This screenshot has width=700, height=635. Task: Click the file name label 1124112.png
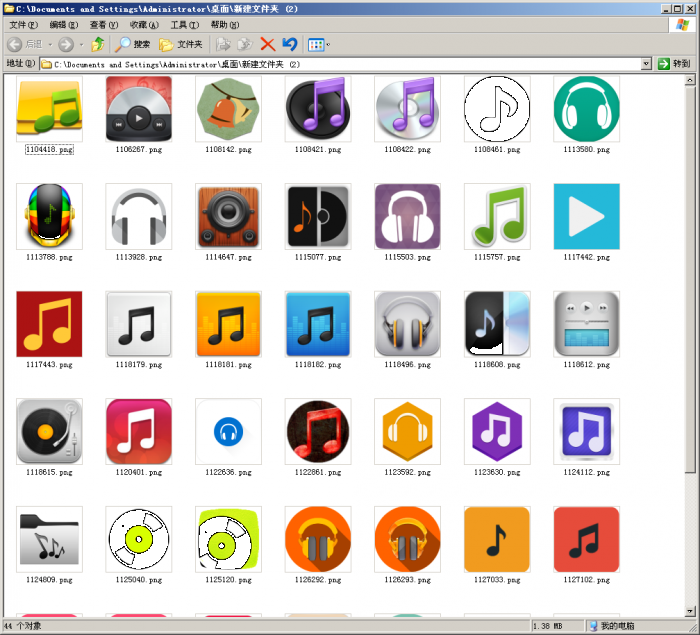(x=587, y=472)
